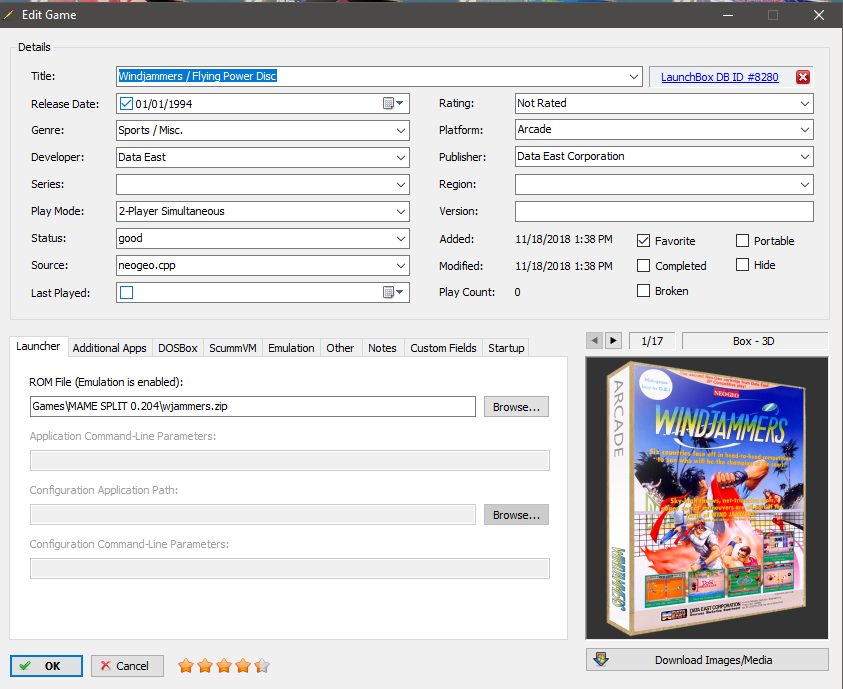
Task: Set rating to first star
Action: point(186,666)
